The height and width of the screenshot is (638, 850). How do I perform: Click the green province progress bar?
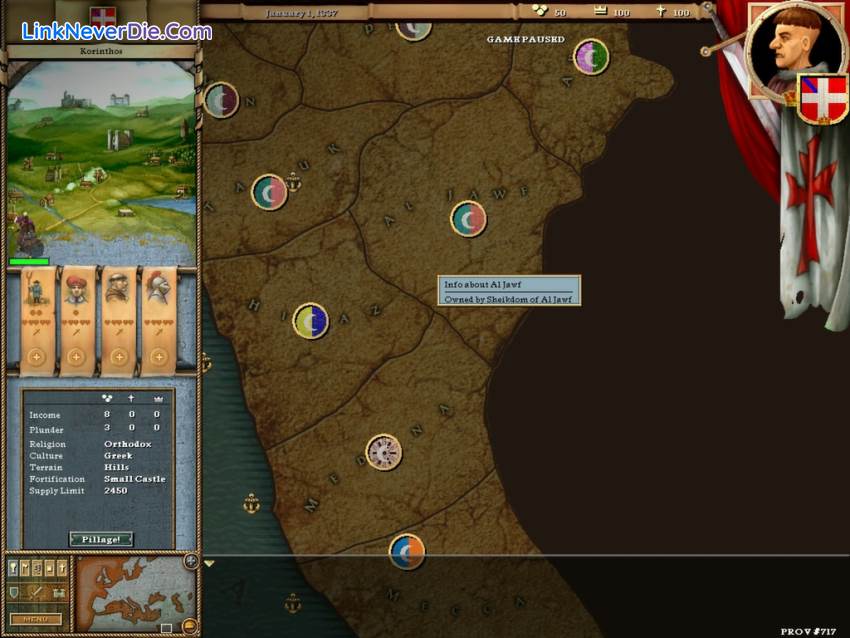27,259
